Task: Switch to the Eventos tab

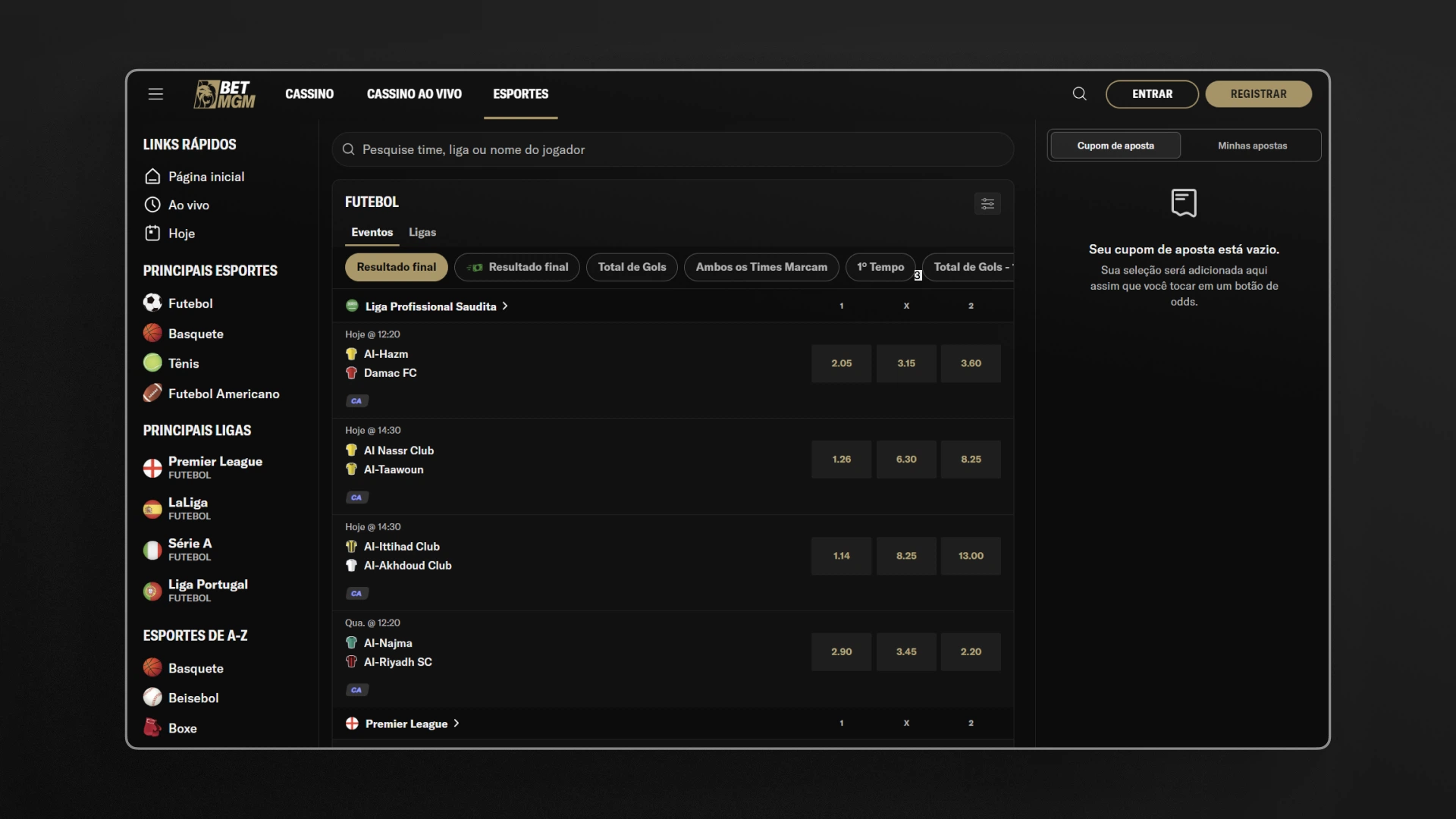Action: (x=372, y=232)
